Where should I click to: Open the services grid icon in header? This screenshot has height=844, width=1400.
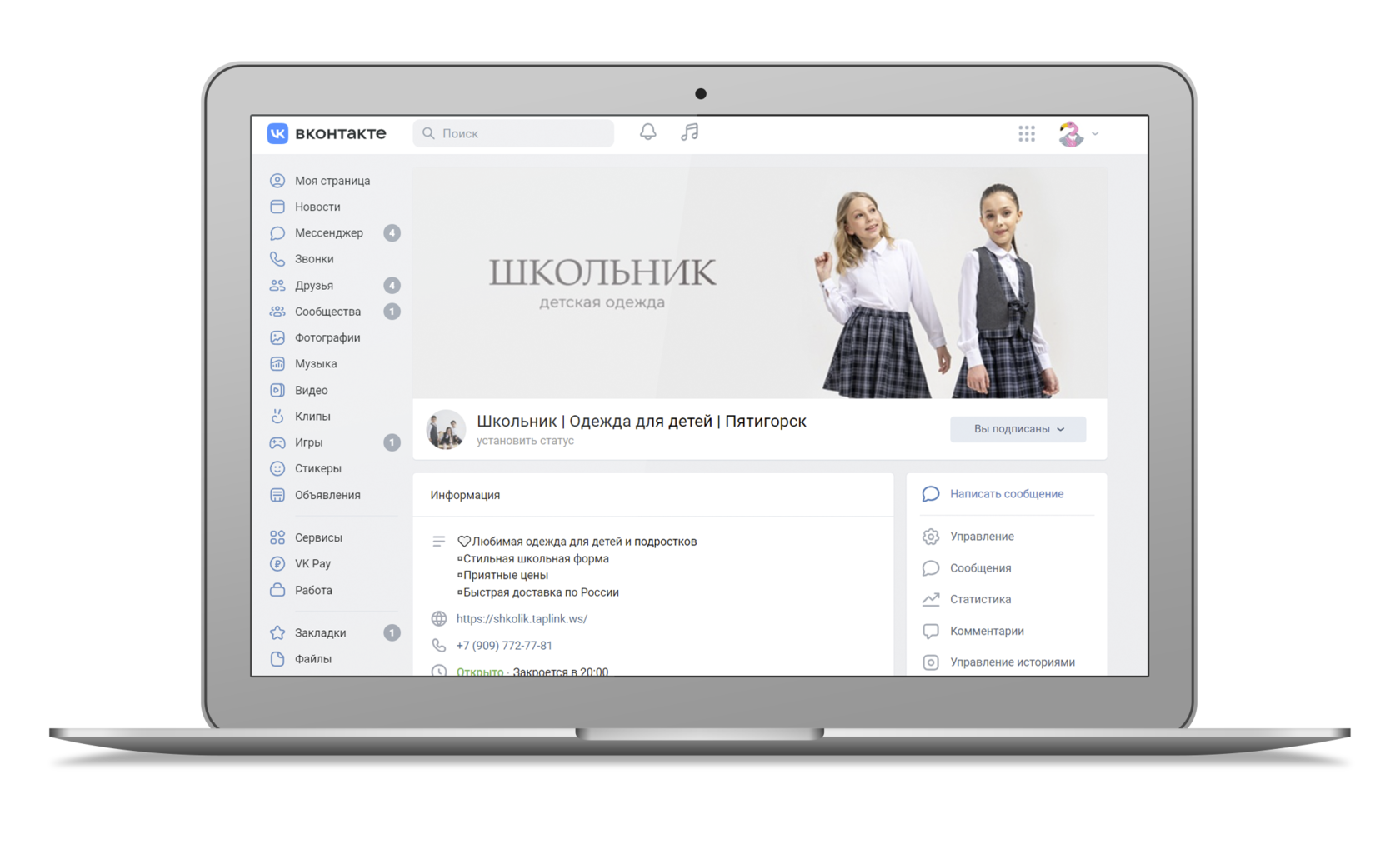[1027, 133]
